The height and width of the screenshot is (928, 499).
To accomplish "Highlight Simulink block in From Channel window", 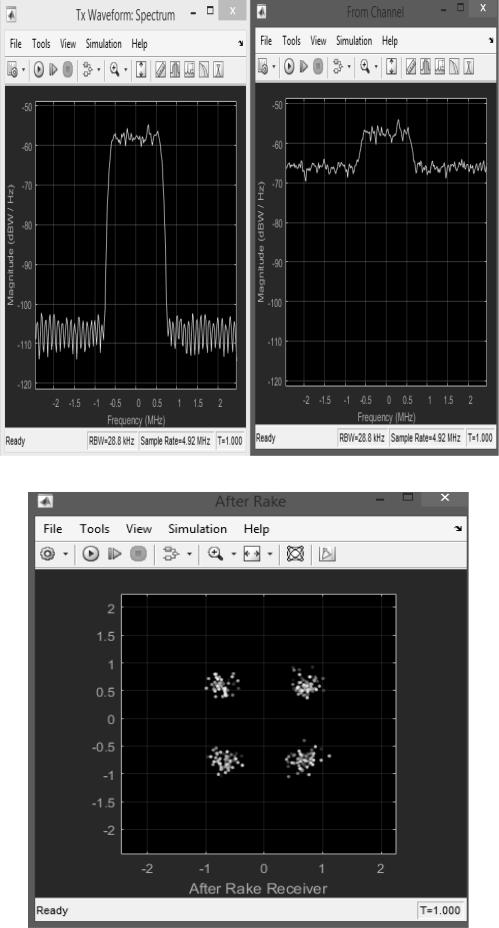I will tap(338, 66).
